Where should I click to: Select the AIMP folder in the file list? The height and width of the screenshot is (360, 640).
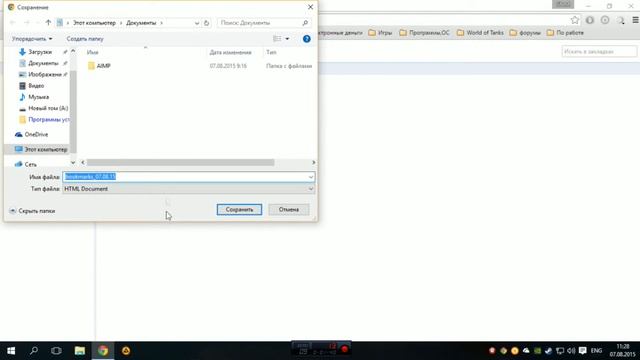click(103, 66)
